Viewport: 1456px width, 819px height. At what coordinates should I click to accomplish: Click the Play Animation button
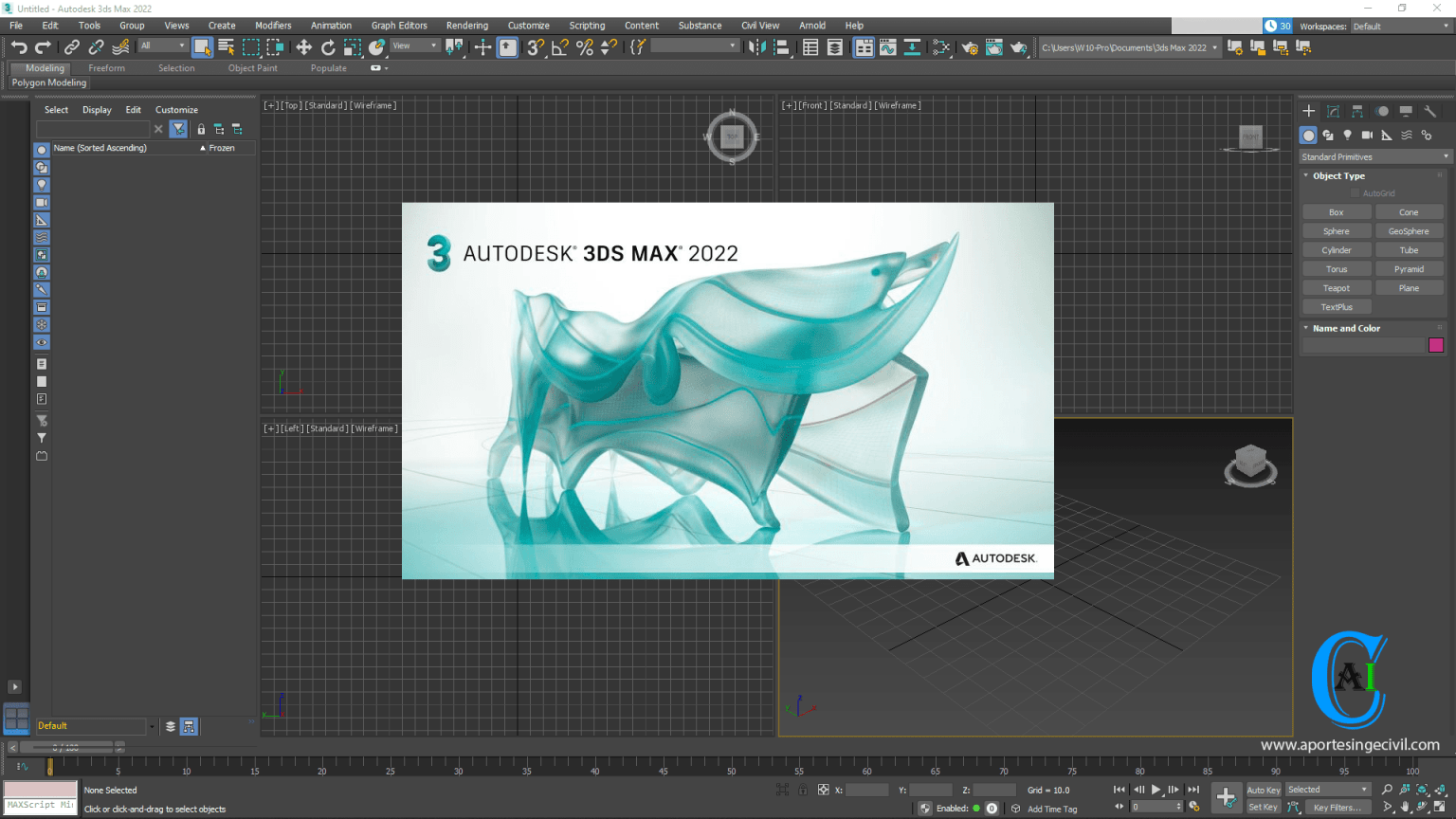click(1156, 790)
